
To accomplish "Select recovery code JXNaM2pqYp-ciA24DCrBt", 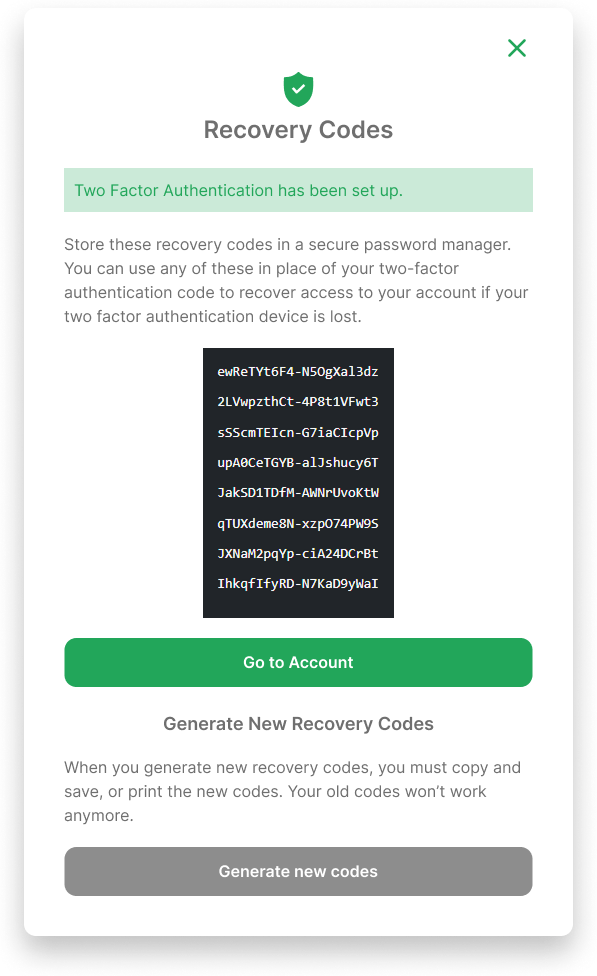I will click(297, 554).
